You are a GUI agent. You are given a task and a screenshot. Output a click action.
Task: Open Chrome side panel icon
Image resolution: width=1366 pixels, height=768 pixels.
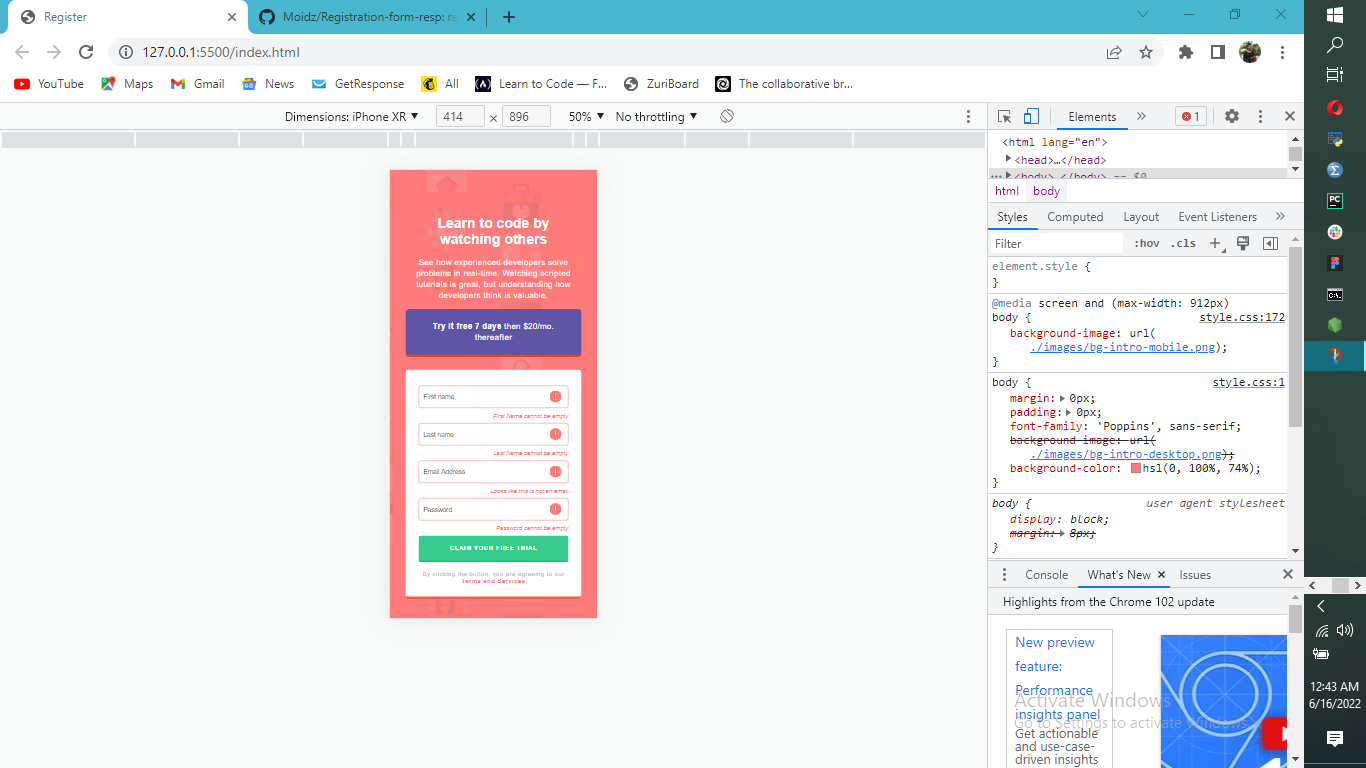tap(1217, 52)
